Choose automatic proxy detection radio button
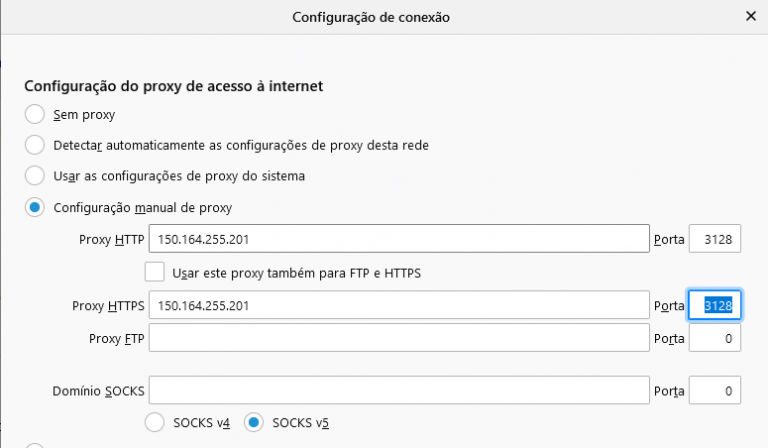Screen dimensions: 768x448 [x=35, y=145]
